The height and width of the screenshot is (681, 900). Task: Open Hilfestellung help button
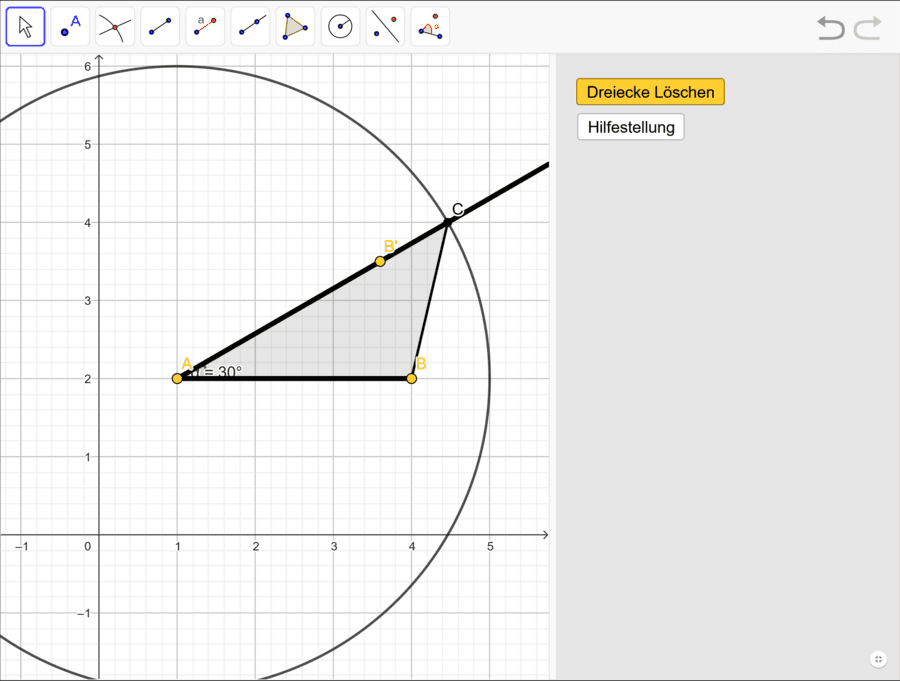631,127
